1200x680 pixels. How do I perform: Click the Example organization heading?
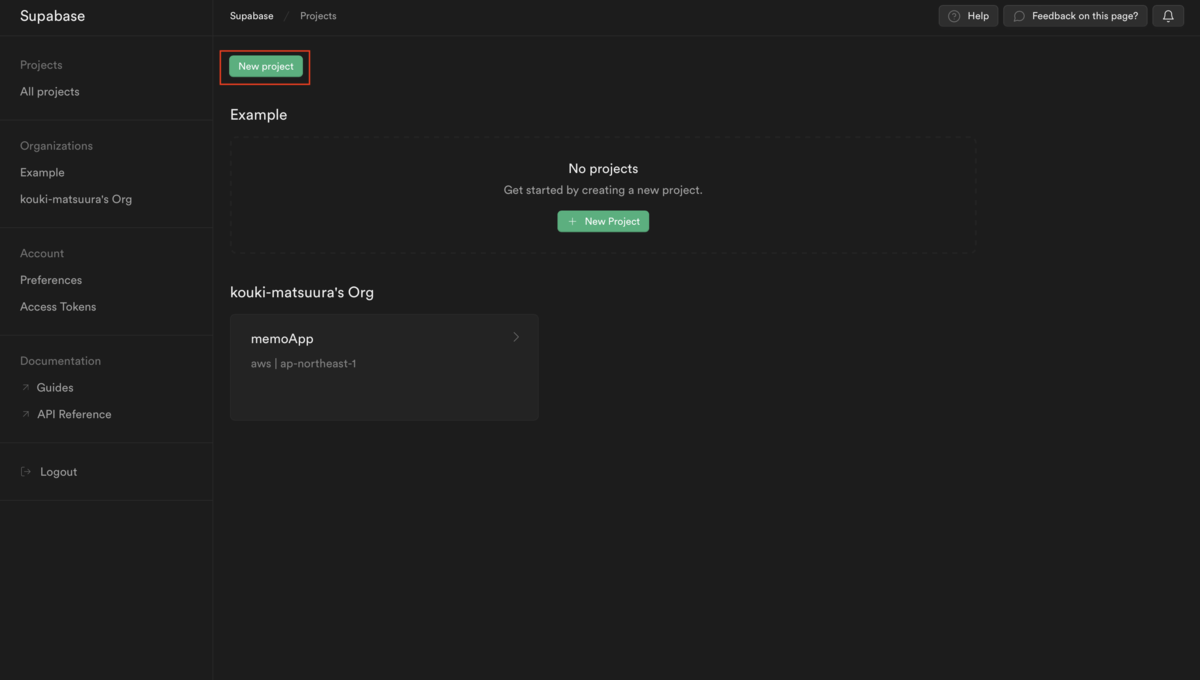[x=258, y=115]
